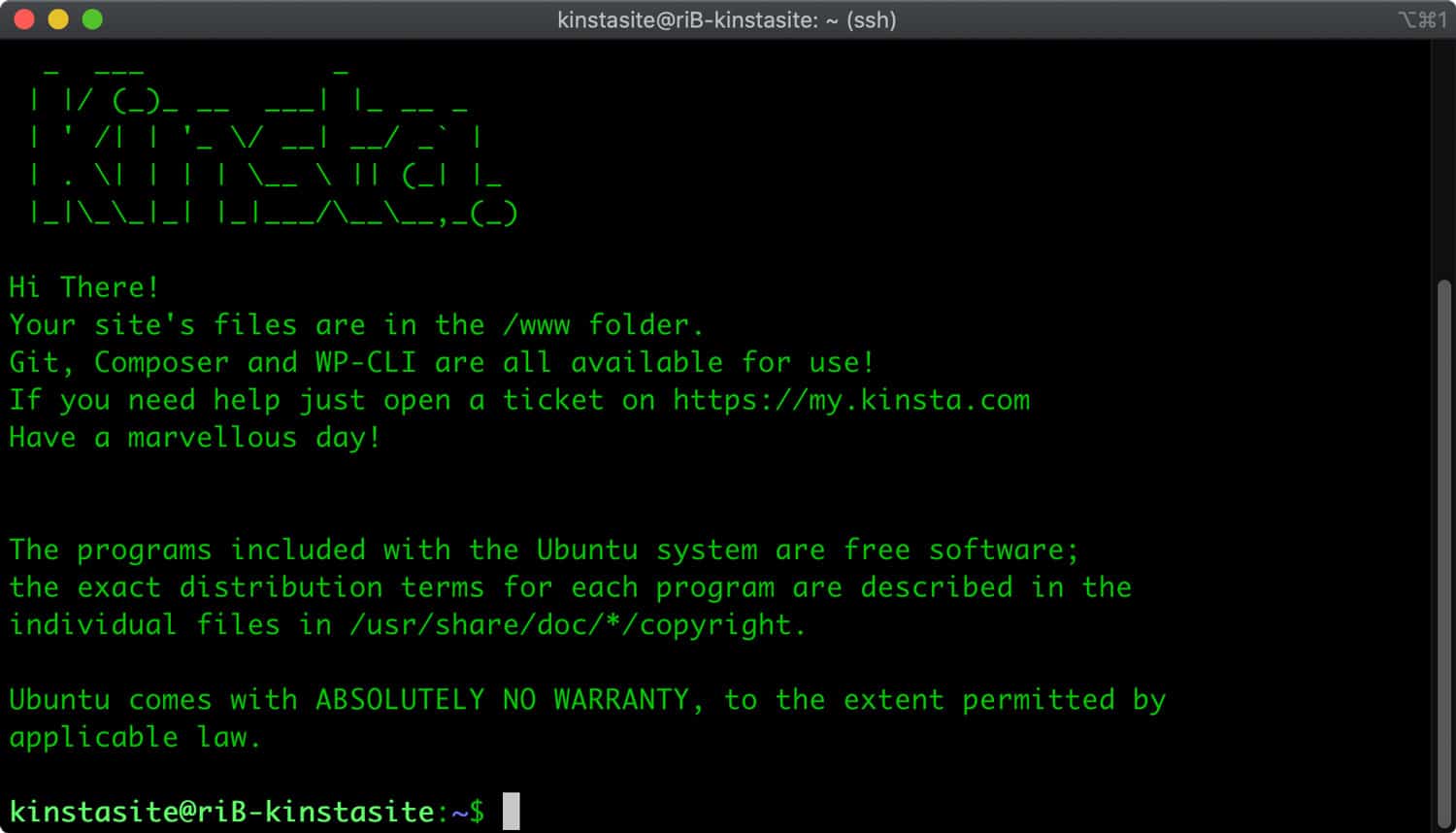This screenshot has width=1456, height=833.
Task: Click the Hi There! greeting line
Action: pos(85,286)
